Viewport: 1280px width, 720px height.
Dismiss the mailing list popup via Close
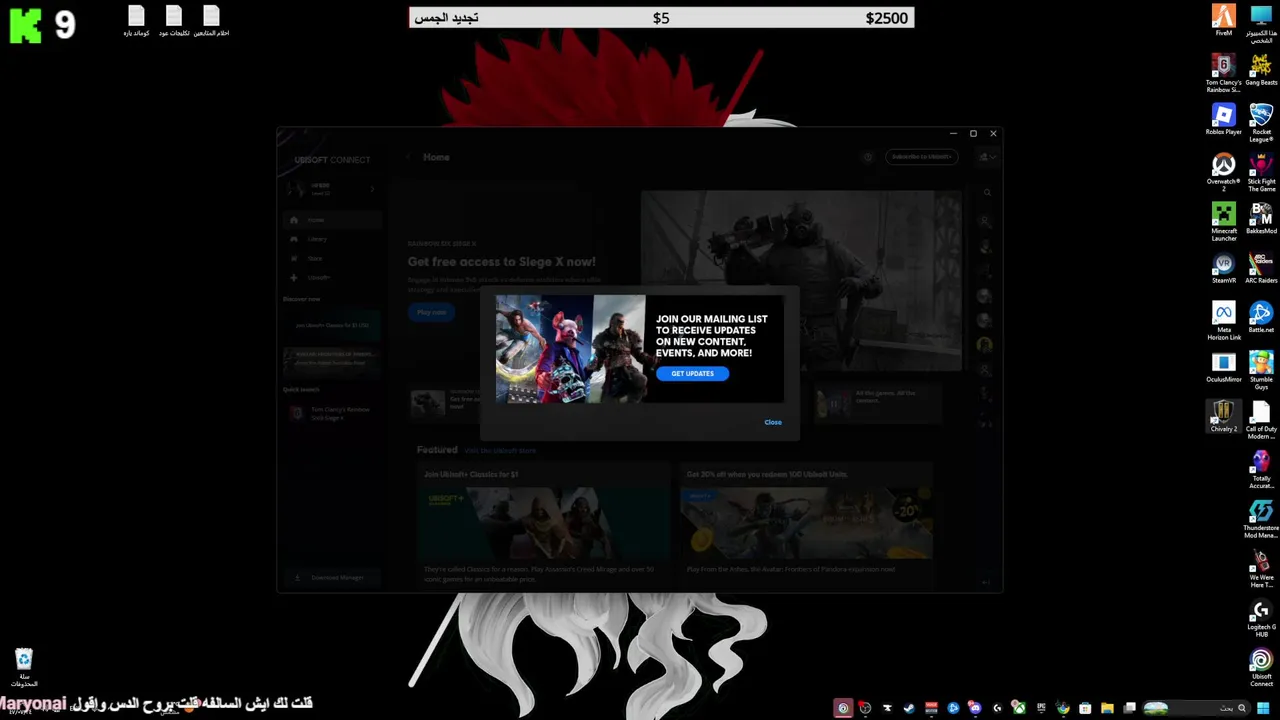pyautogui.click(x=773, y=422)
